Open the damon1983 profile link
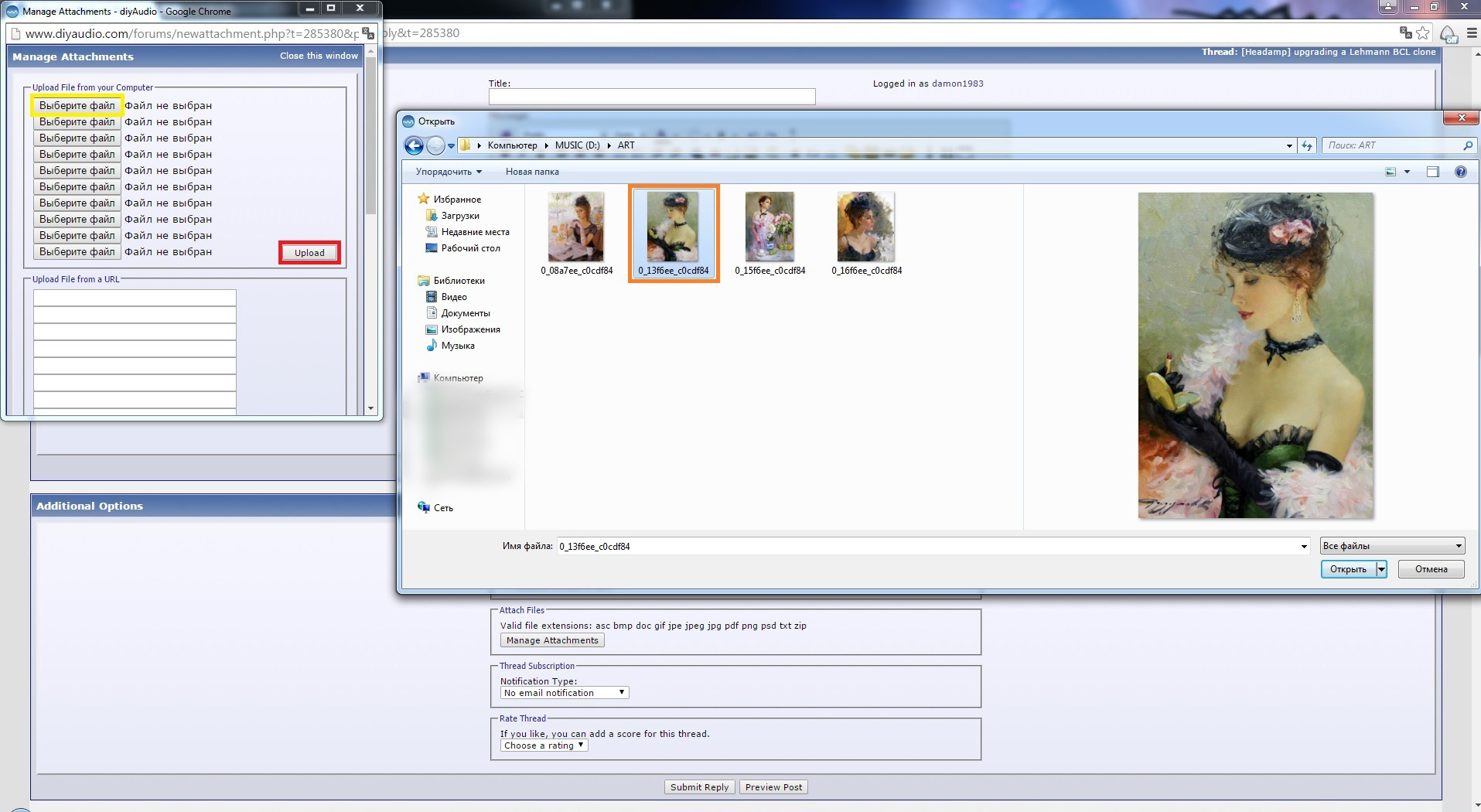Screen dimensions: 1481x812 [957, 84]
